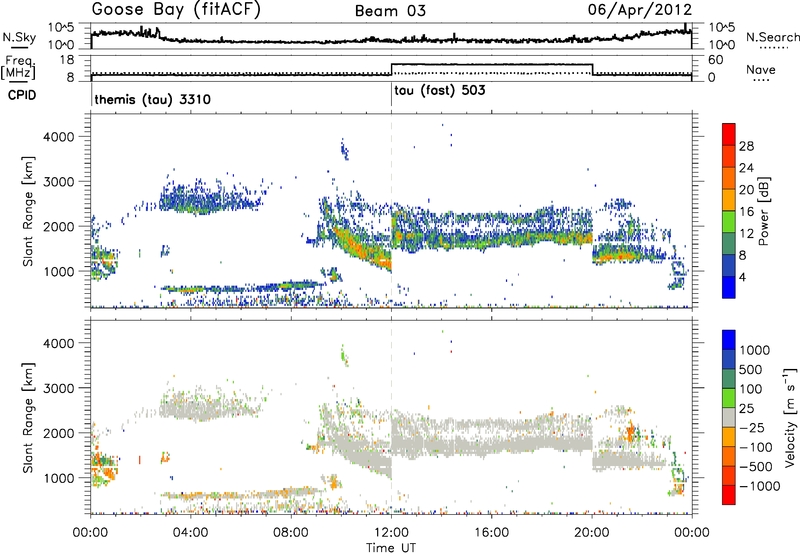
Task: Click the "18" frequency axis label
Action: click(66, 60)
